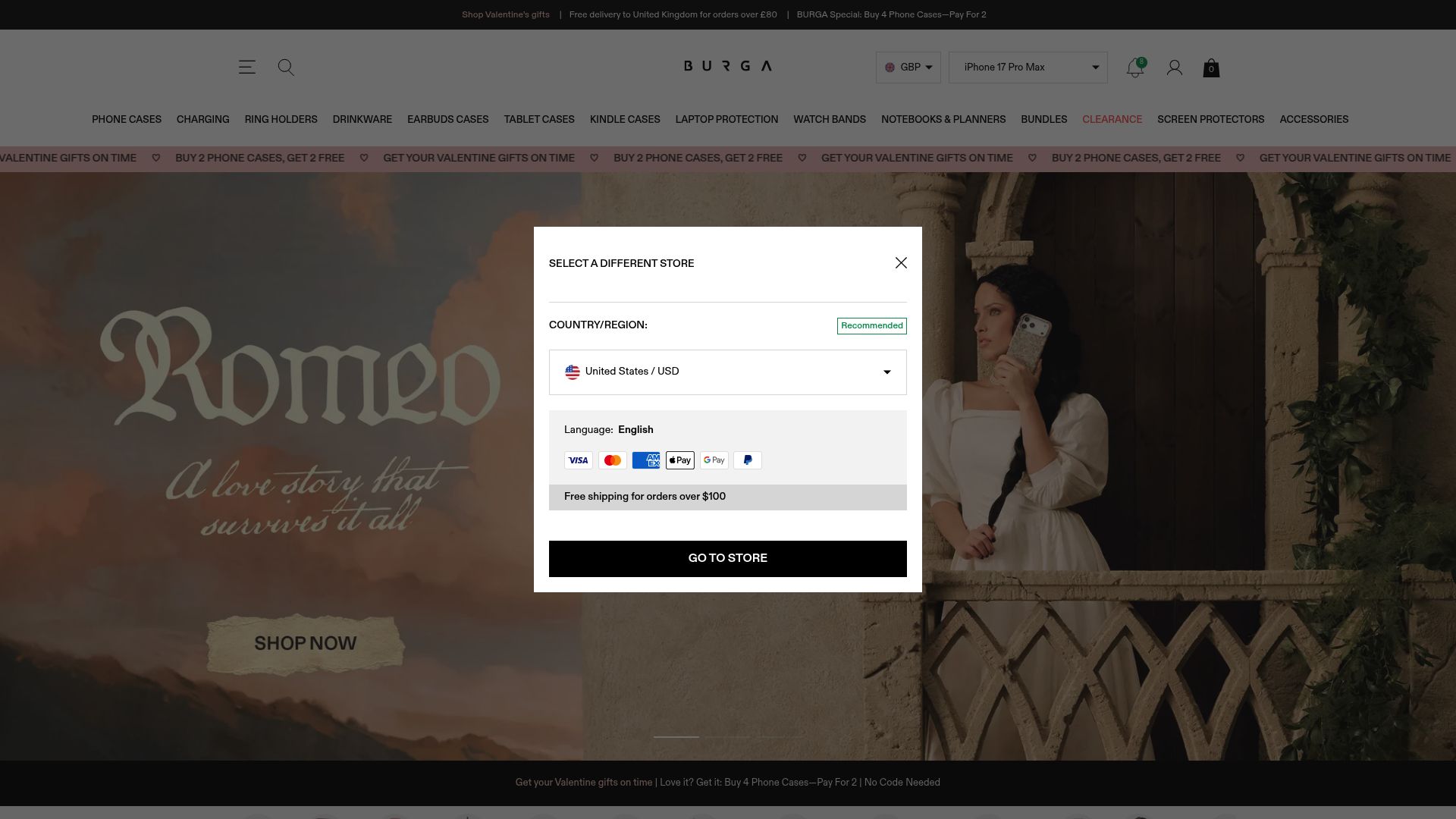Click the PayPal payment icon
The width and height of the screenshot is (1456, 819).
click(x=748, y=460)
